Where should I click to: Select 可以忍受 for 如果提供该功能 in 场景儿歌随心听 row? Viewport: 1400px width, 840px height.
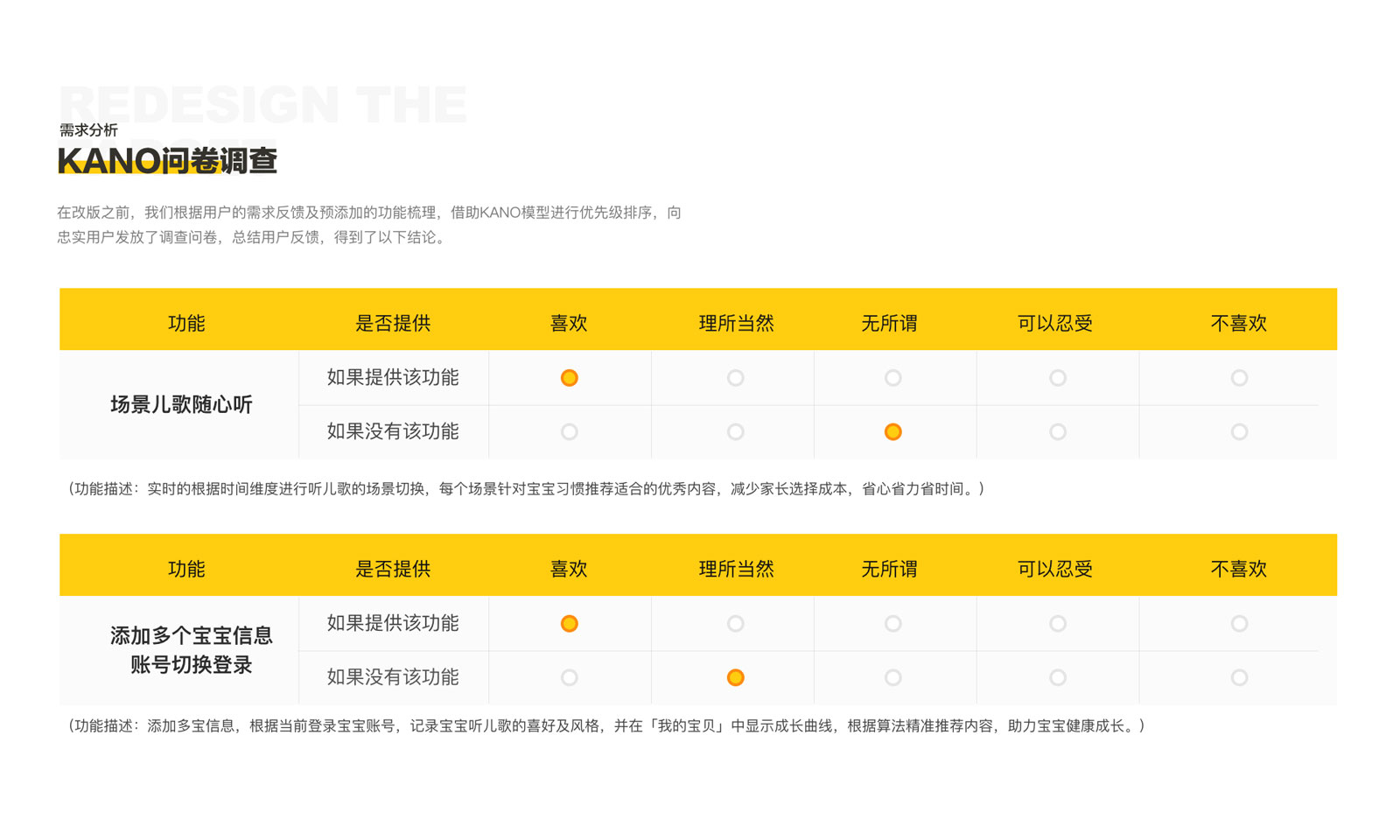tap(1058, 378)
